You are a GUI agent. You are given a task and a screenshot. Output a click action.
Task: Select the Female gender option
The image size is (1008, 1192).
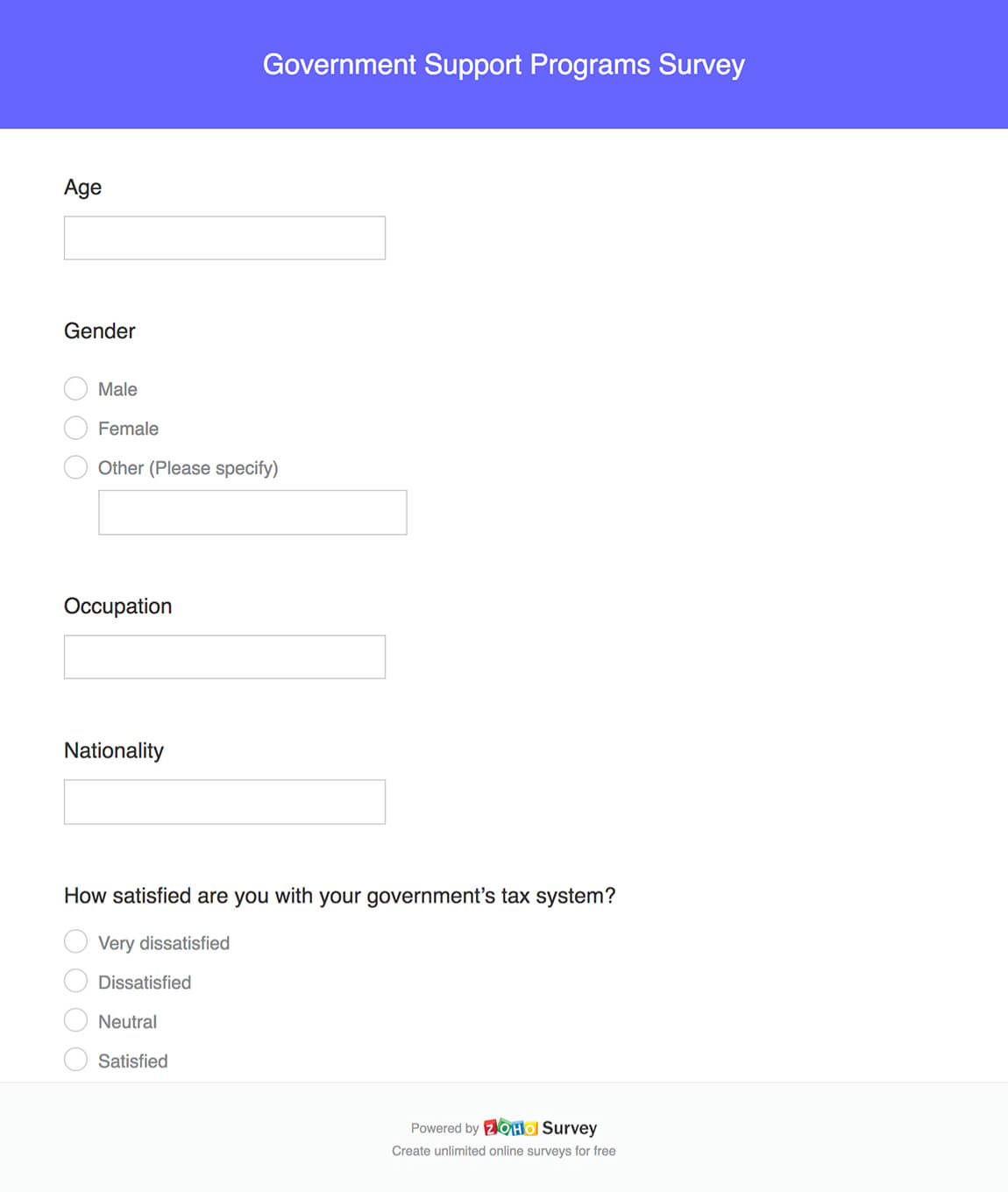tap(75, 428)
